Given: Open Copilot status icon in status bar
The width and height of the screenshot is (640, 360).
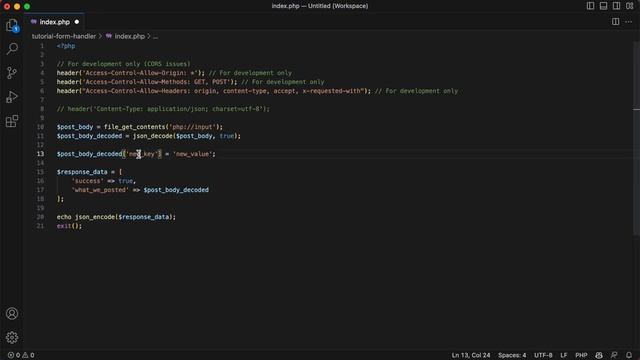Looking at the screenshot, I should (599, 355).
